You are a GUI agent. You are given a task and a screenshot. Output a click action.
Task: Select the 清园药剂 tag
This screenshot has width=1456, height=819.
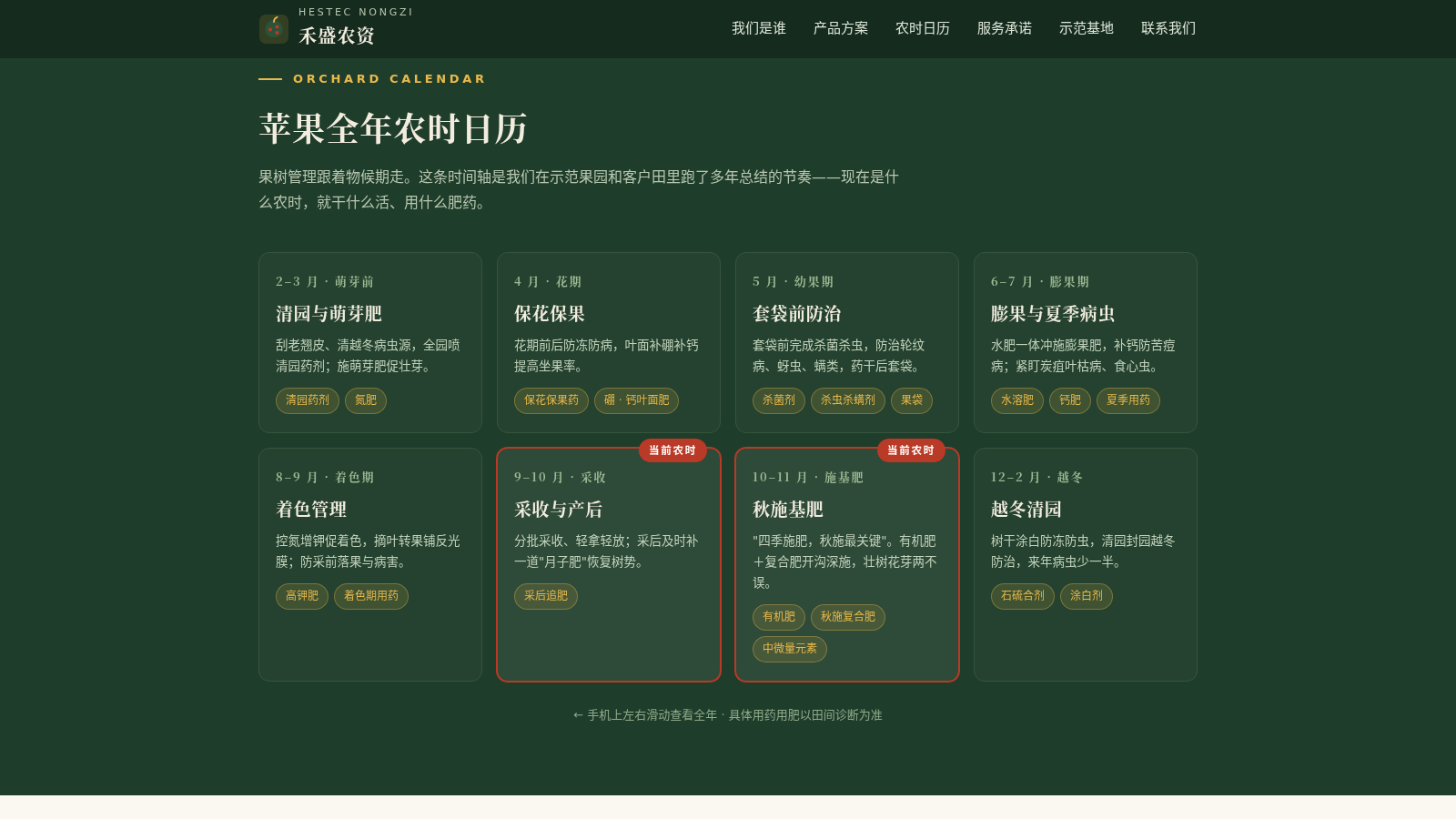coord(308,400)
